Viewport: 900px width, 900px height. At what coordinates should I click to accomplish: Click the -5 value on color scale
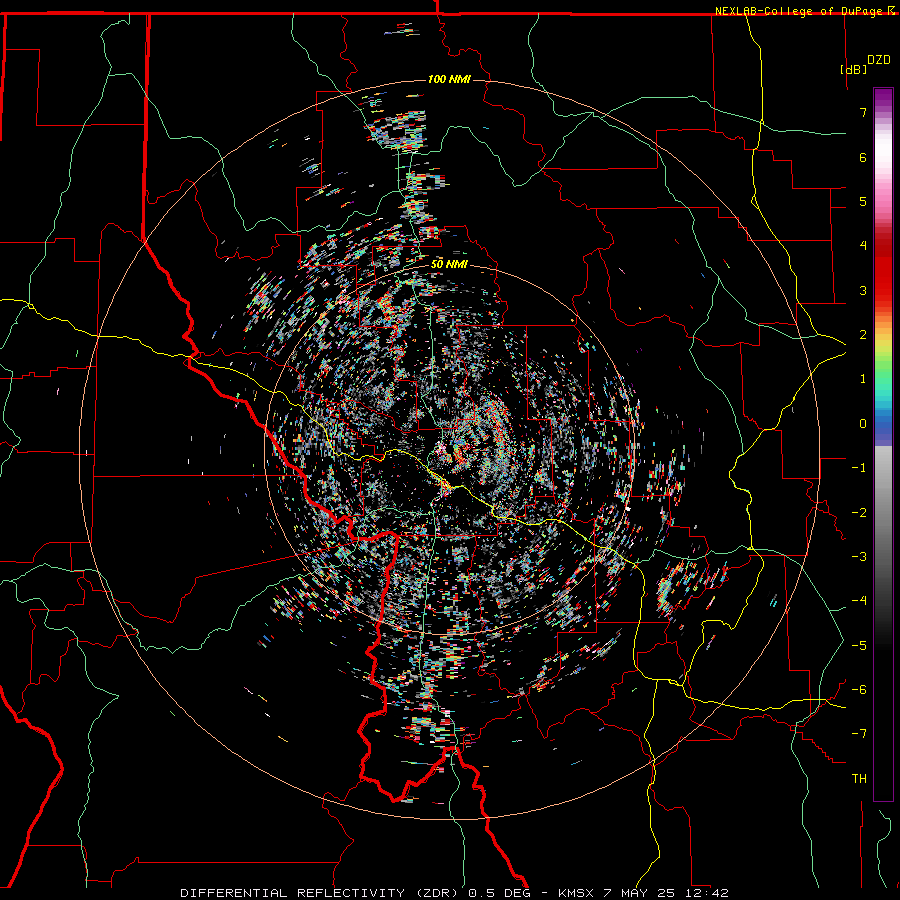tap(859, 645)
